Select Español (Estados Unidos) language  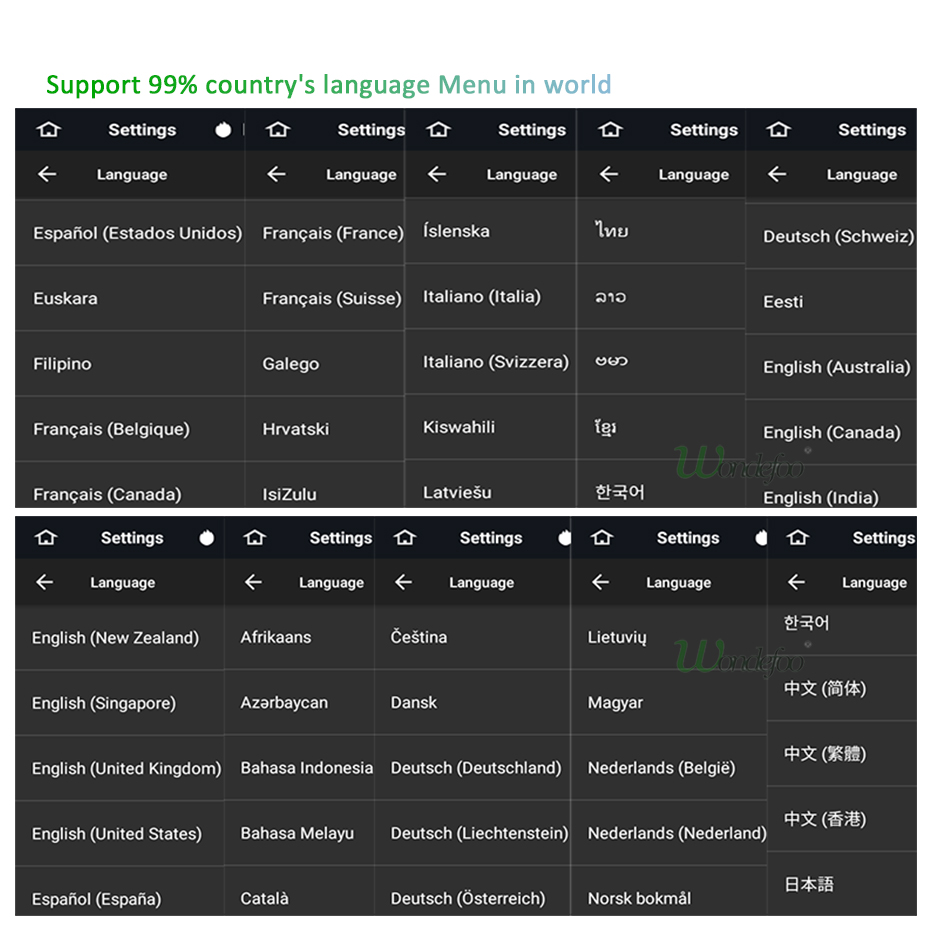[137, 233]
